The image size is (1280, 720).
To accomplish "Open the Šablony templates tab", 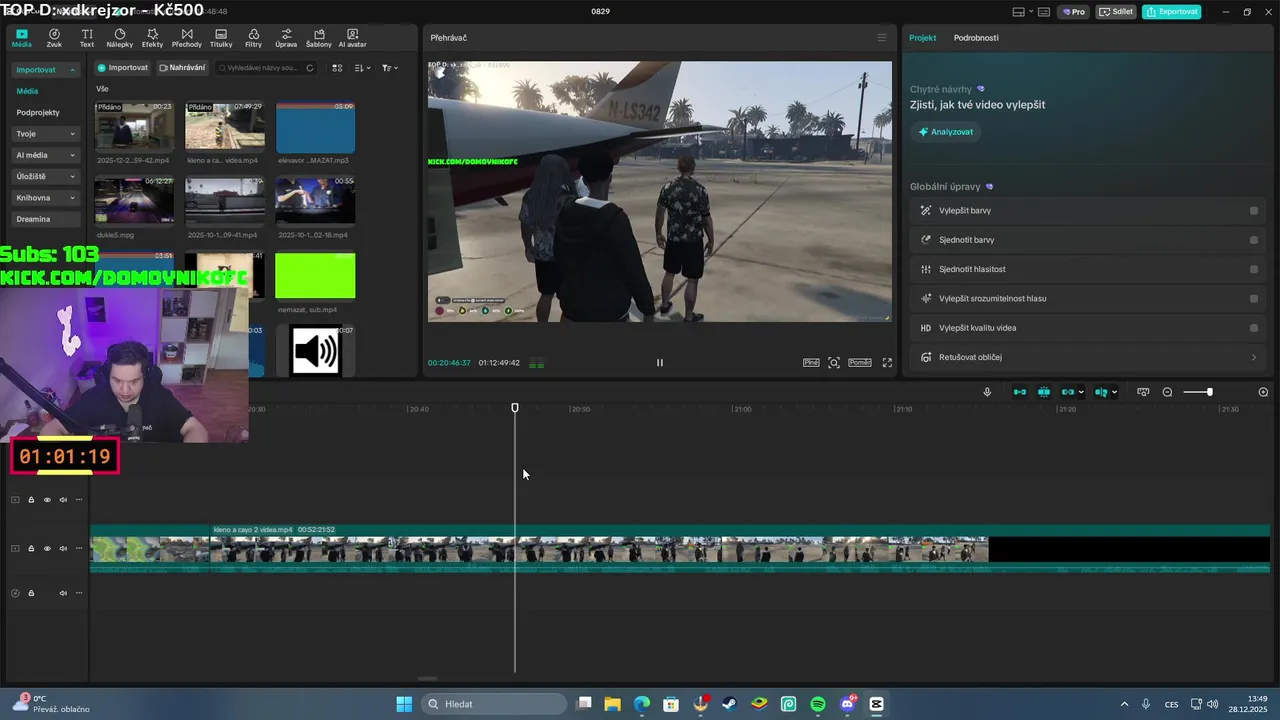I will (x=319, y=38).
